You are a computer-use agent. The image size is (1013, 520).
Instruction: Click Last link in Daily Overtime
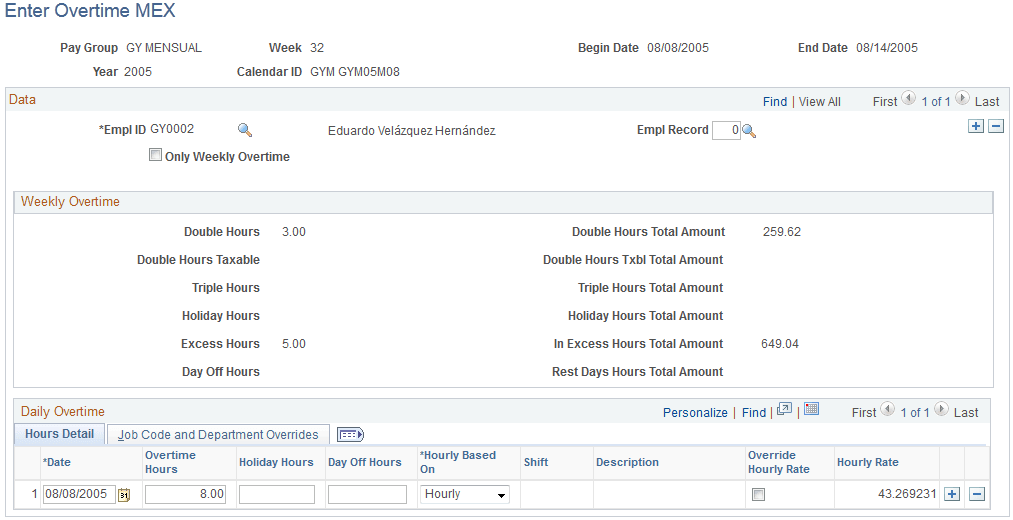click(x=966, y=412)
